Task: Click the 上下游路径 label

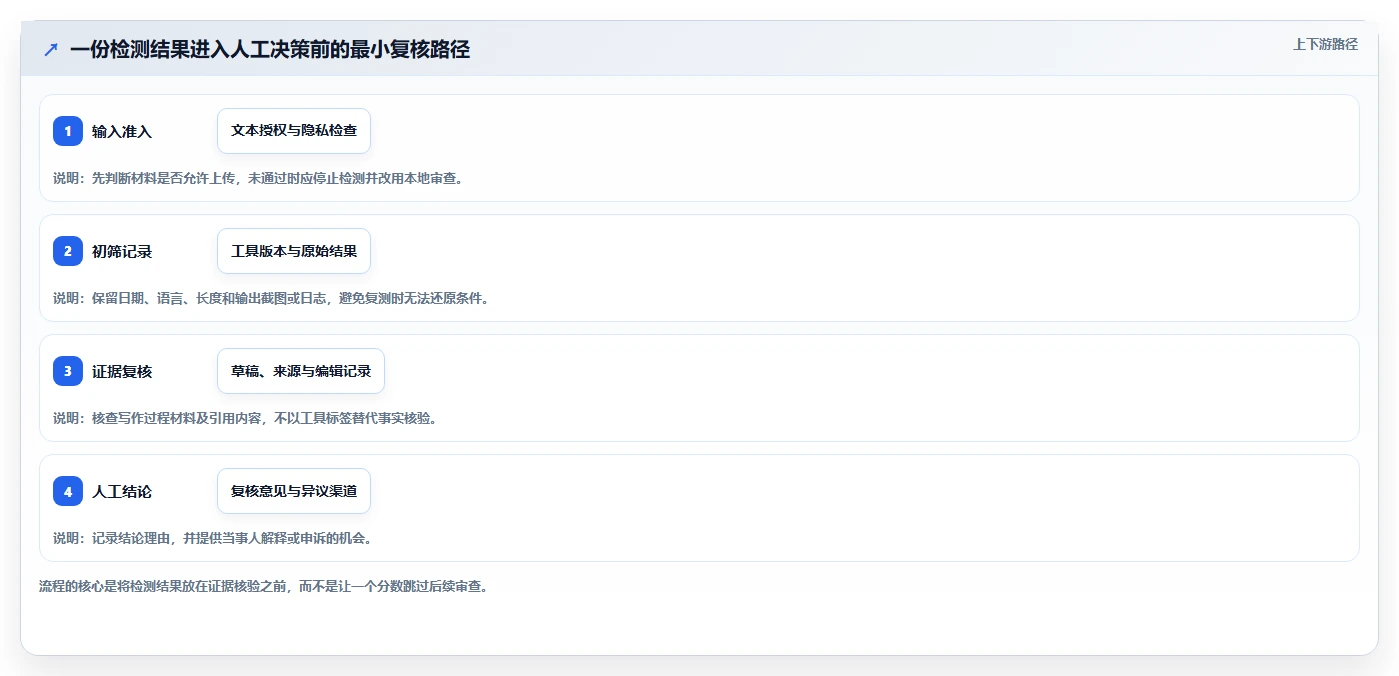Action: (x=1325, y=44)
